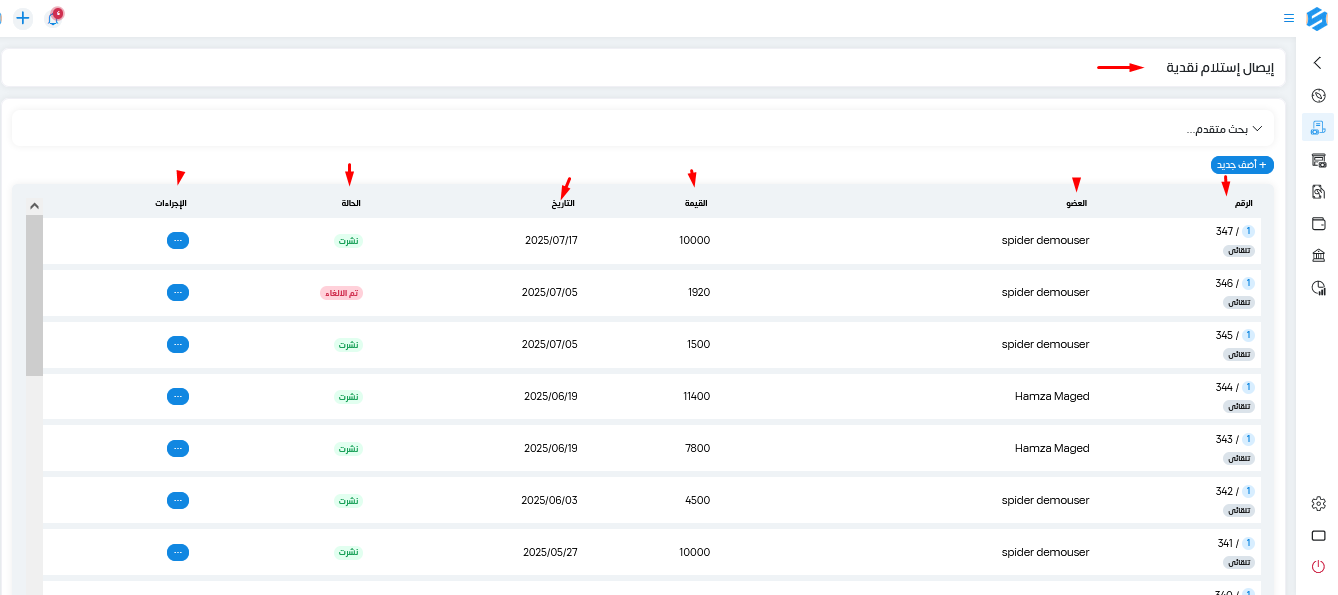
Task: Open settings gear icon in sidebar
Action: tap(1318, 503)
